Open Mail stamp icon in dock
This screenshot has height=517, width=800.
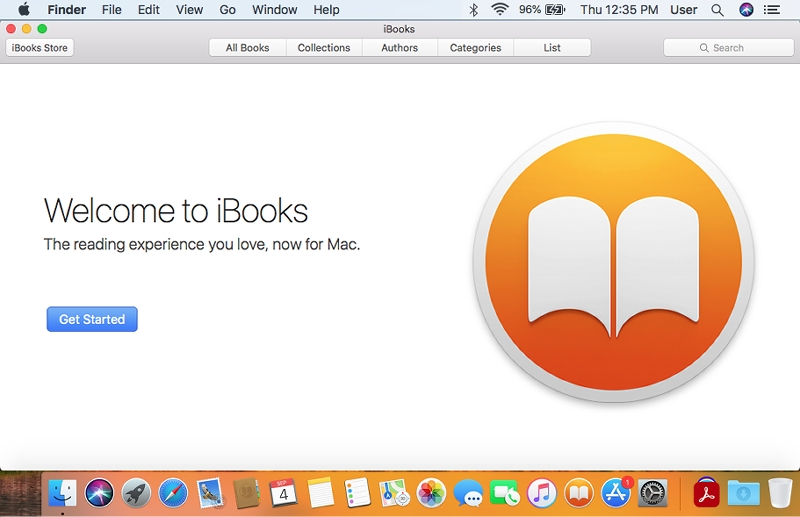(210, 494)
